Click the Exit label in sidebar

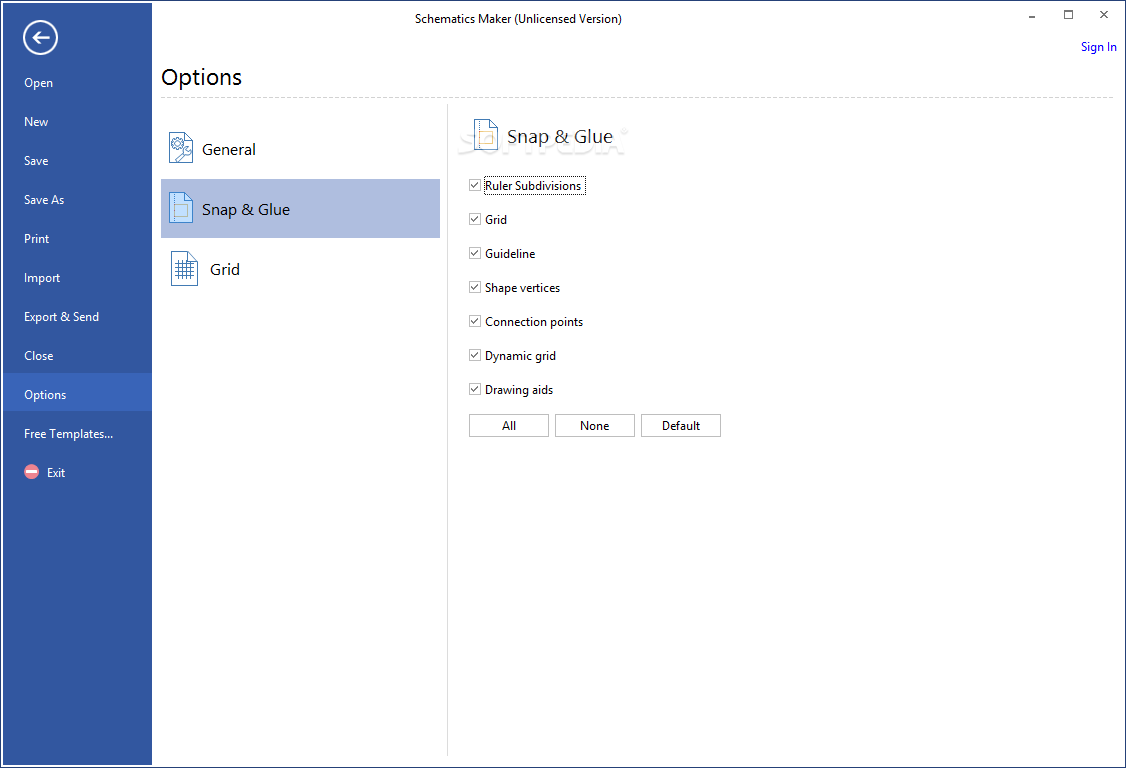(x=56, y=473)
